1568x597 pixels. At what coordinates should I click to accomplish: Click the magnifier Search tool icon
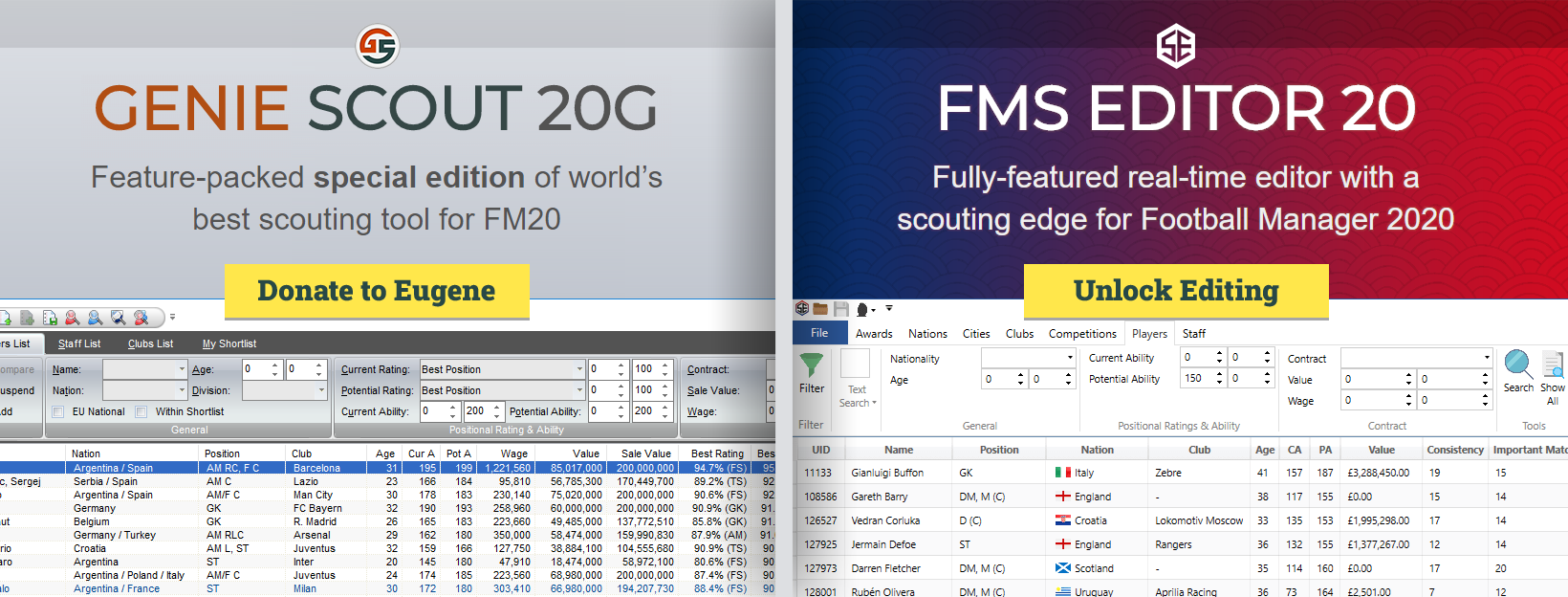1517,365
